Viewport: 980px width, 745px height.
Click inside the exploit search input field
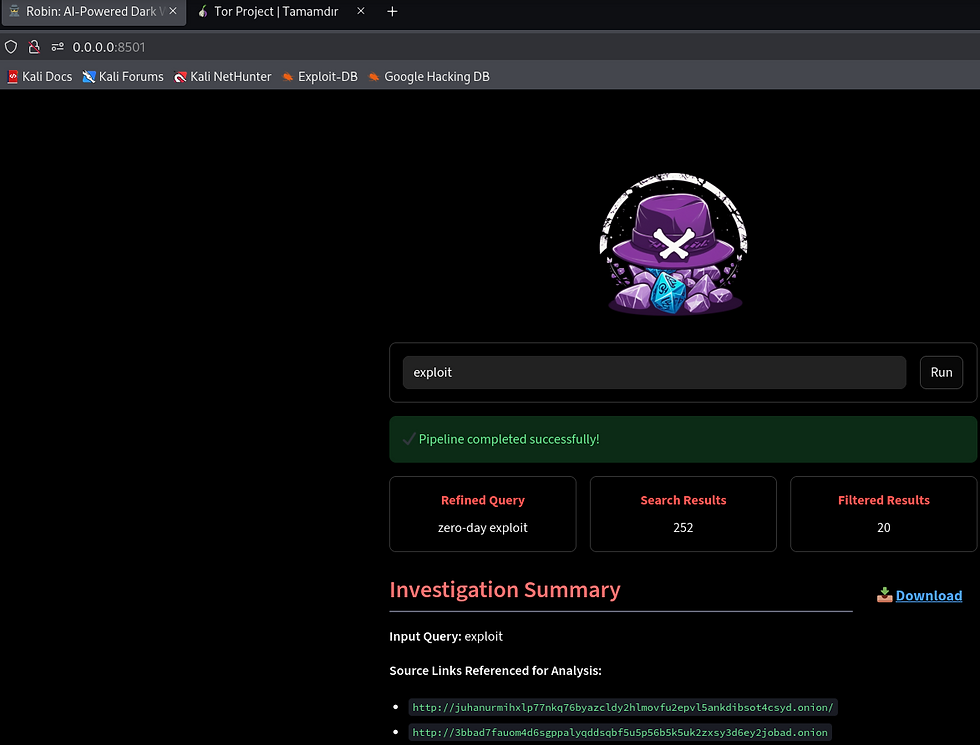654,372
